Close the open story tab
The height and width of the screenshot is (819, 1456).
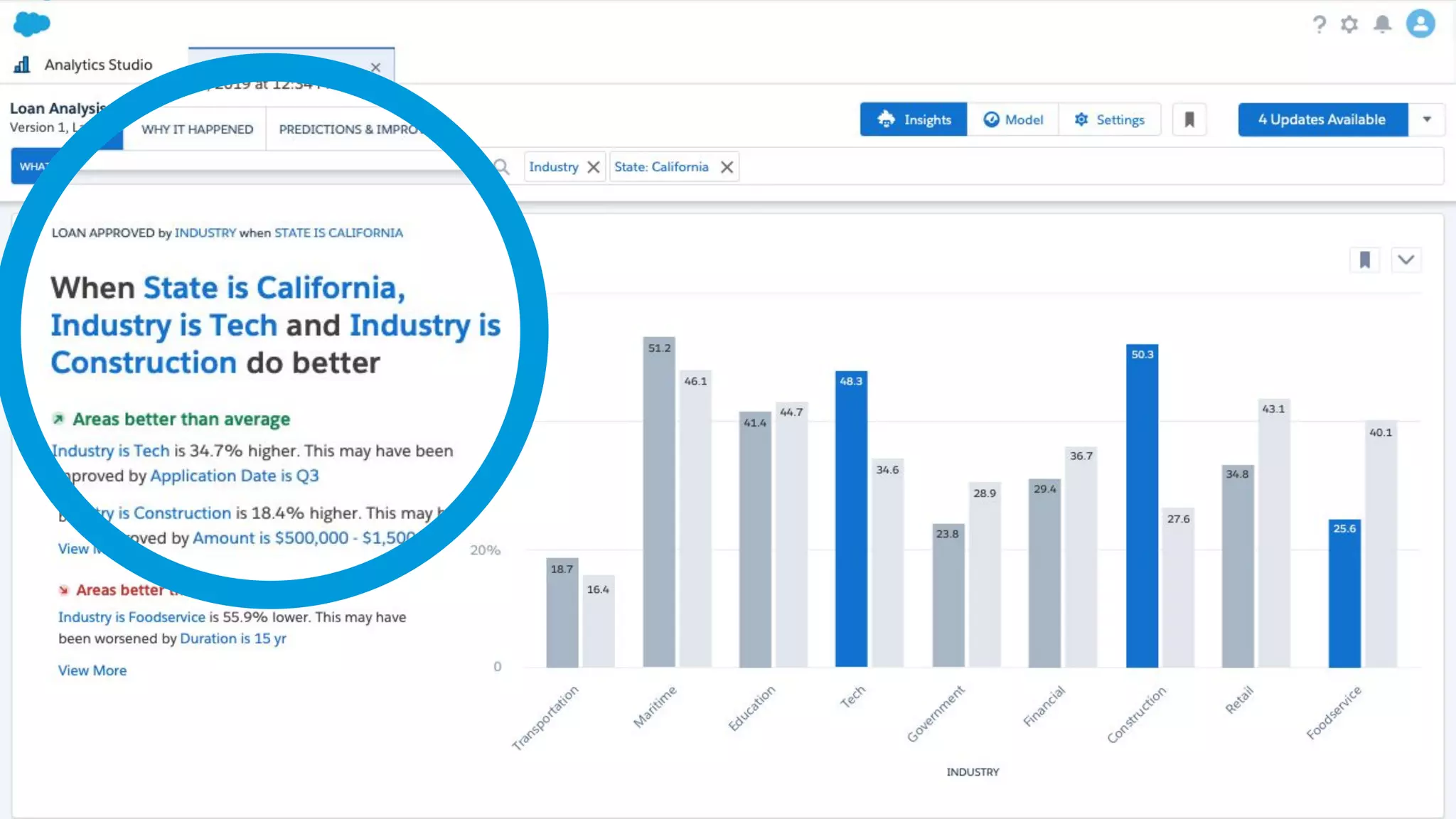pyautogui.click(x=375, y=68)
